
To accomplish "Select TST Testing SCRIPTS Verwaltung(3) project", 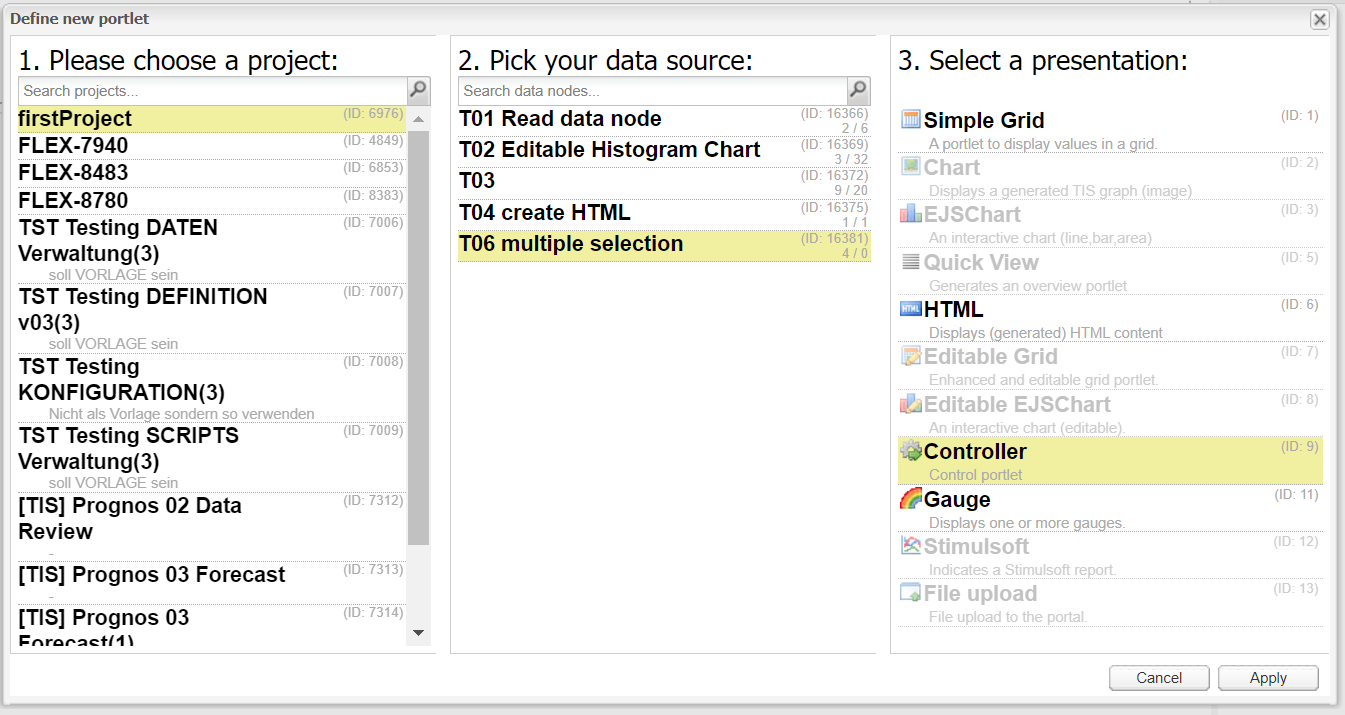I will [x=212, y=457].
